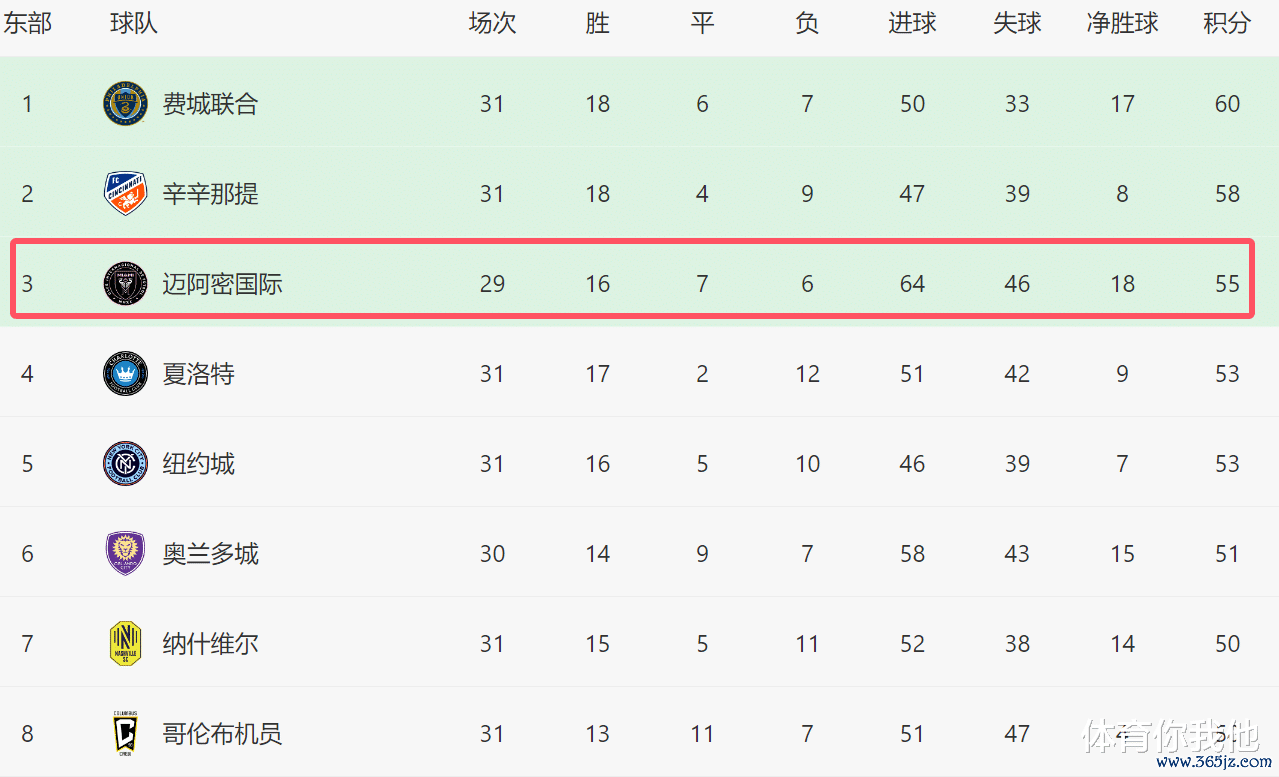The height and width of the screenshot is (777, 1279).
Task: Click the Columbus Crew (哥伦布机员) logo
Action: point(125,734)
